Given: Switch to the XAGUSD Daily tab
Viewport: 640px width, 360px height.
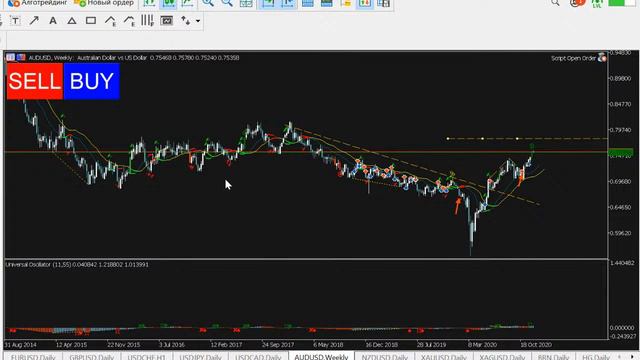Looking at the screenshot, I should click(x=502, y=357).
